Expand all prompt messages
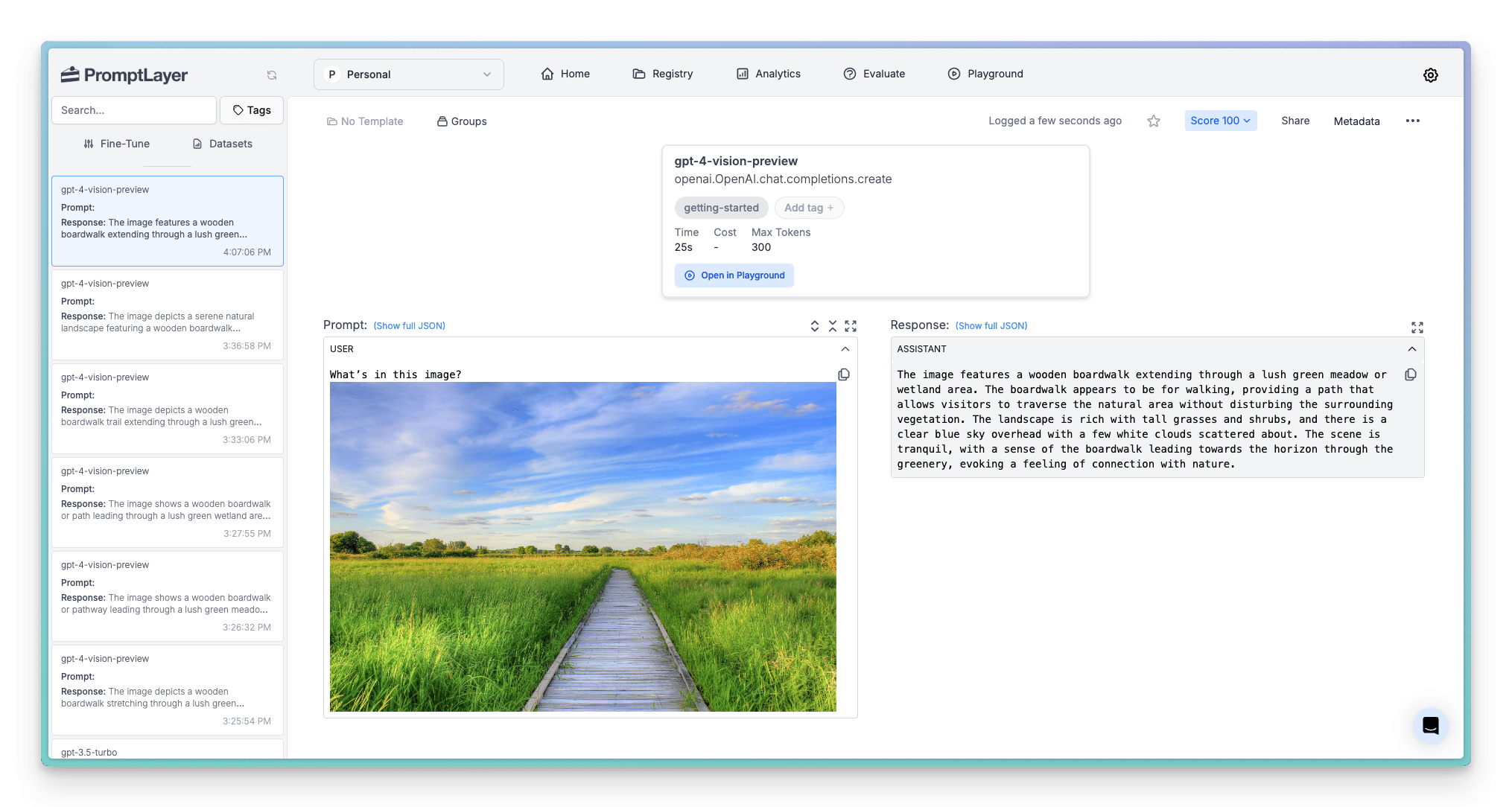The height and width of the screenshot is (807, 1512). pyautogui.click(x=815, y=326)
